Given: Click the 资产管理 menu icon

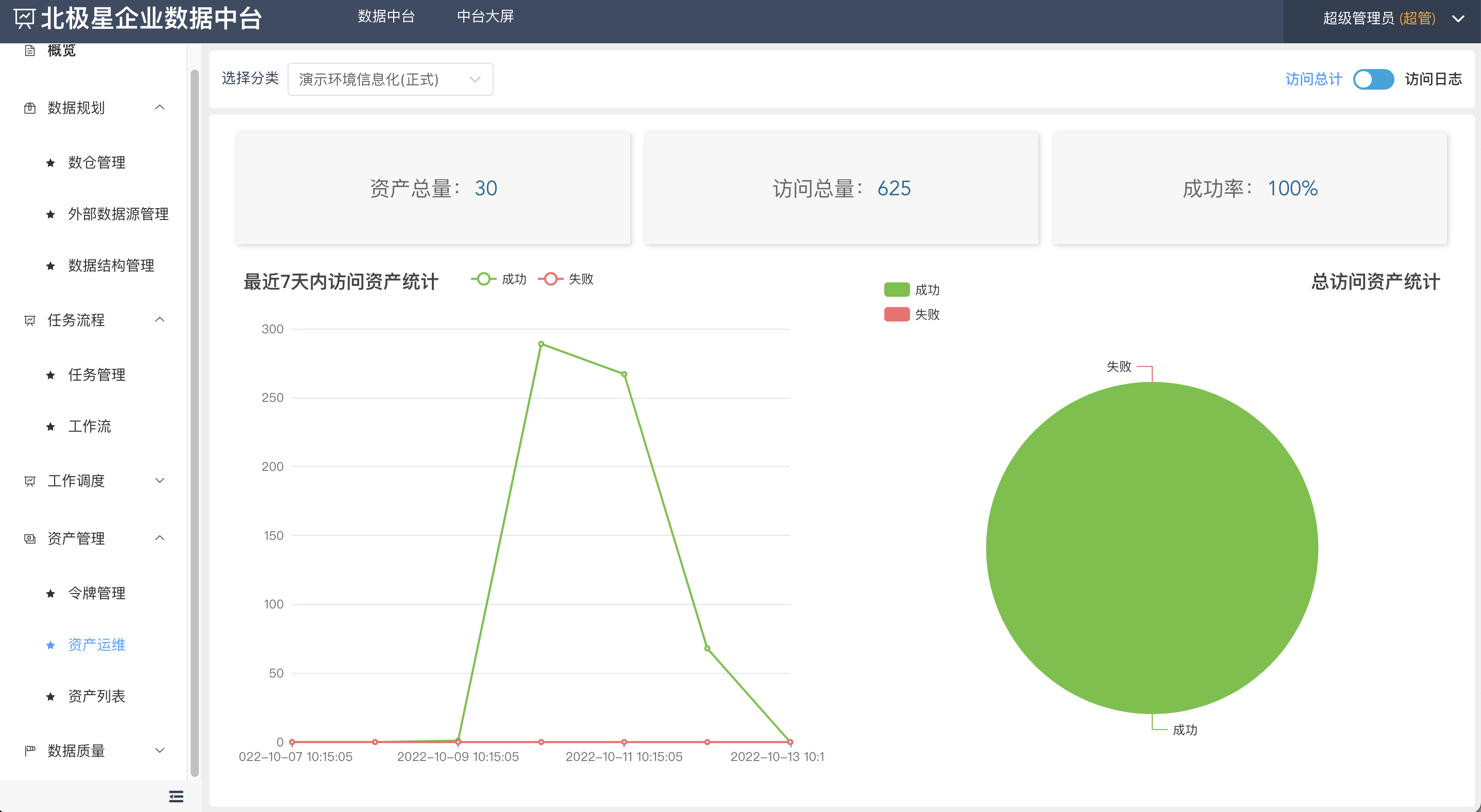Looking at the screenshot, I should [30, 538].
